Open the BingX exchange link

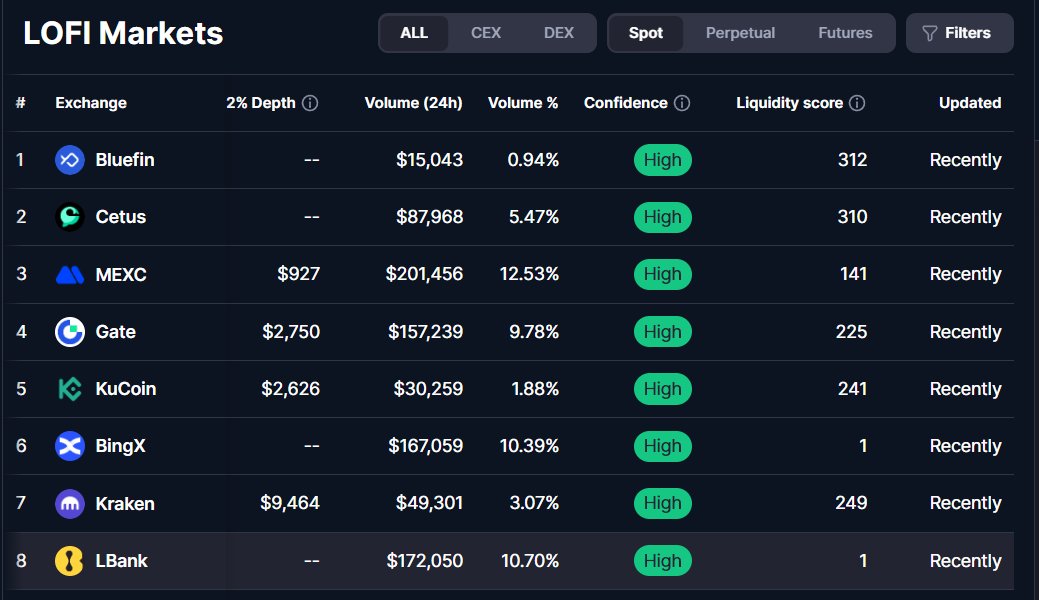pos(120,446)
